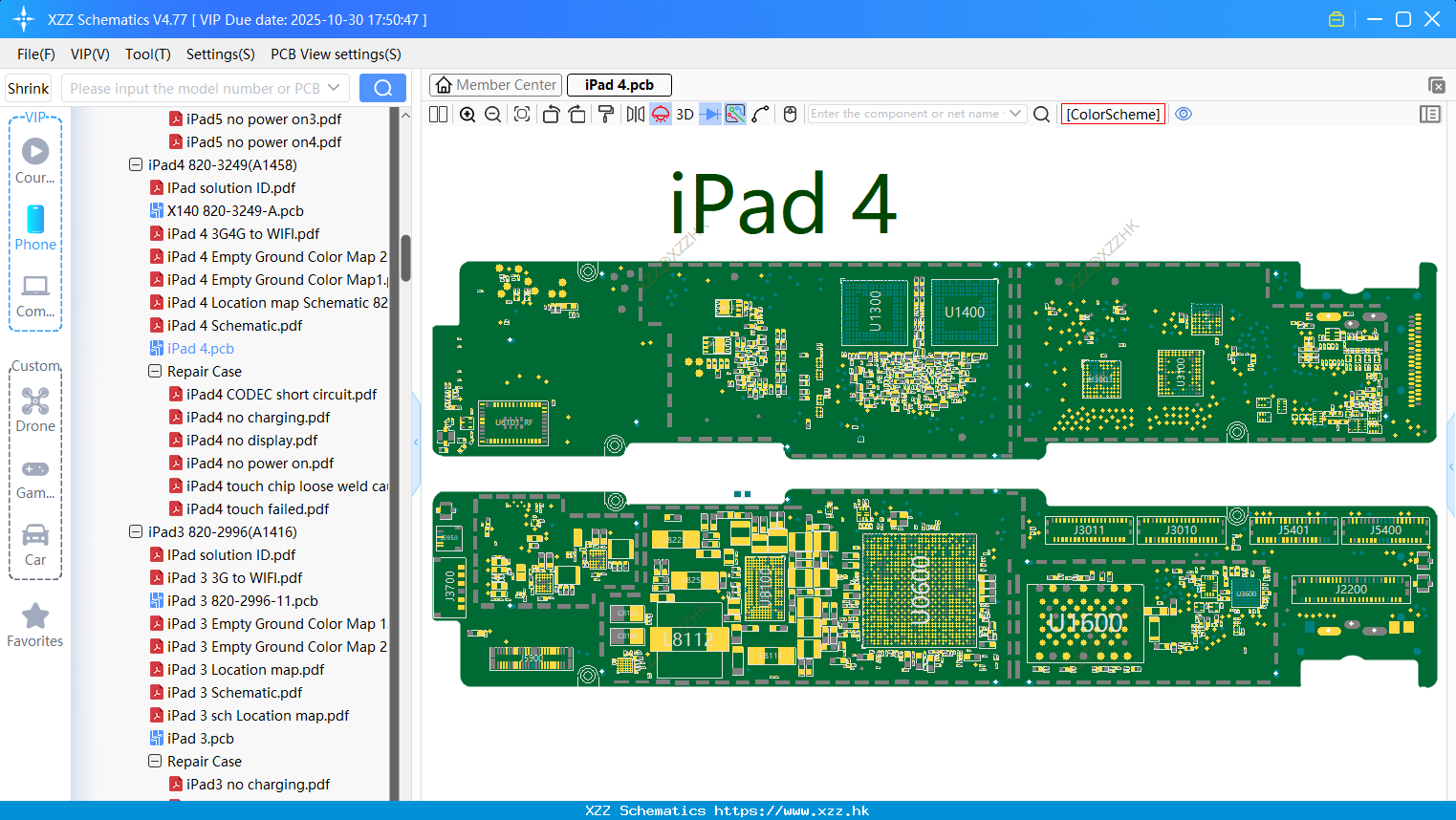
Task: Toggle the eye visibility icon
Action: 1184,114
